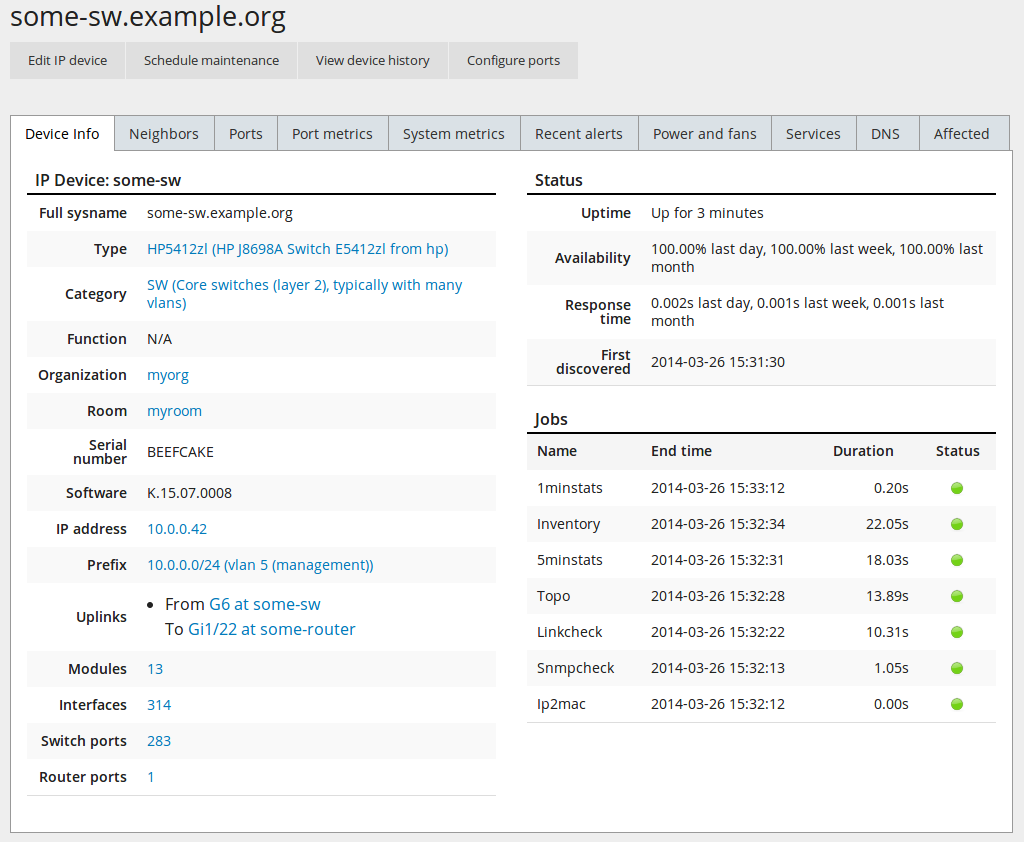Click green status icon for 1minstats job
Image resolution: width=1024 pixels, height=842 pixels.
956,488
